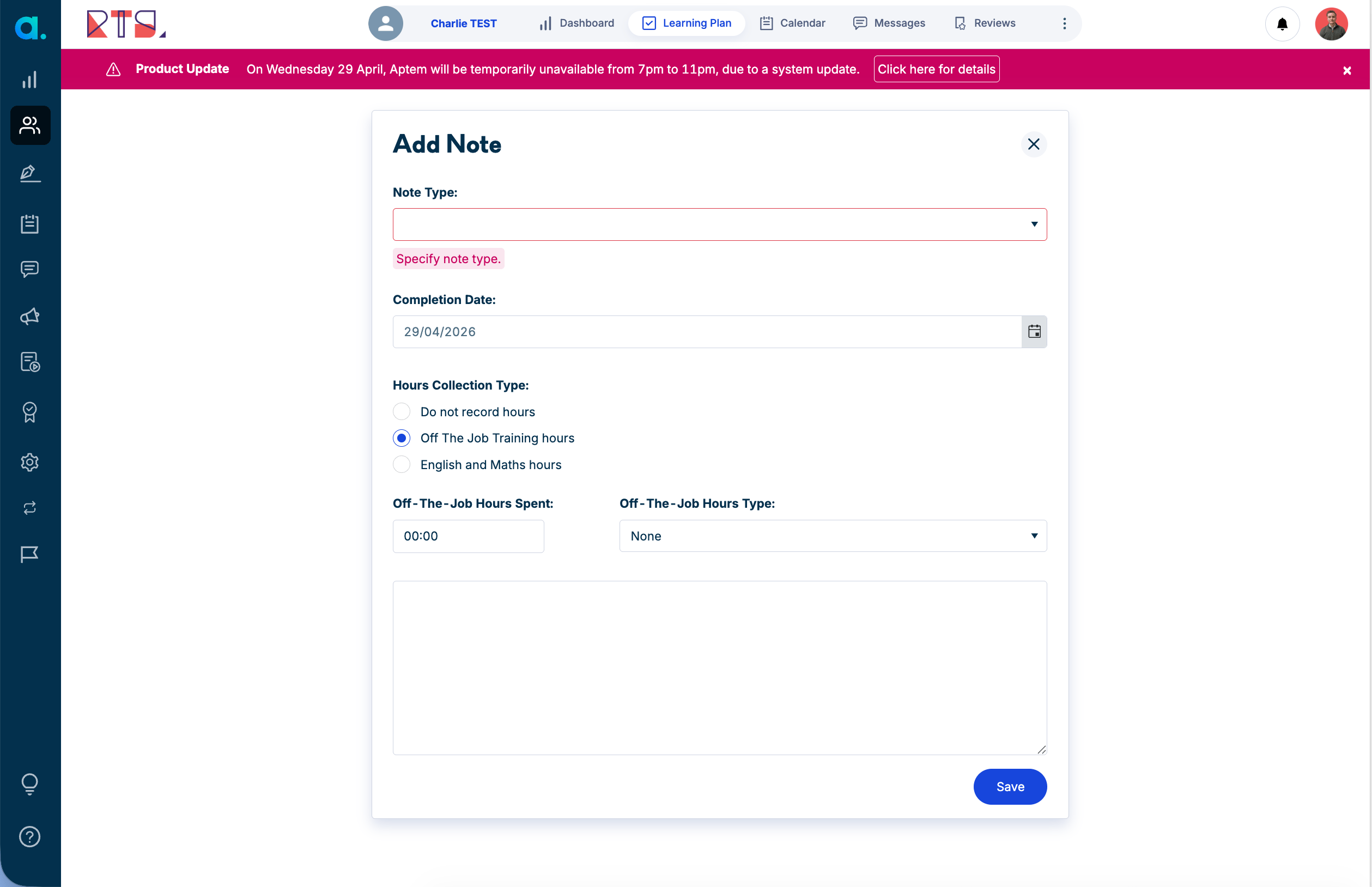Go to the Messages tab
Image resolution: width=1372 pixels, height=887 pixels.
point(889,23)
